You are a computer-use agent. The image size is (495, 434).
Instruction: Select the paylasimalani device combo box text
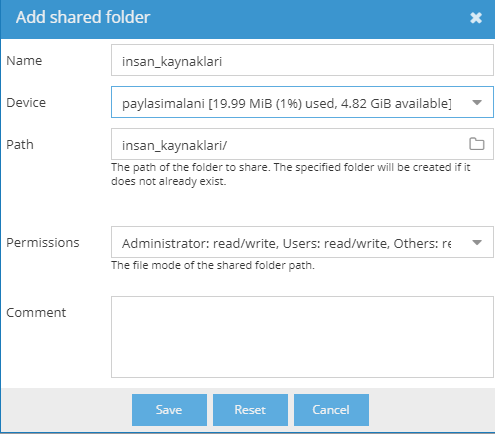point(287,103)
